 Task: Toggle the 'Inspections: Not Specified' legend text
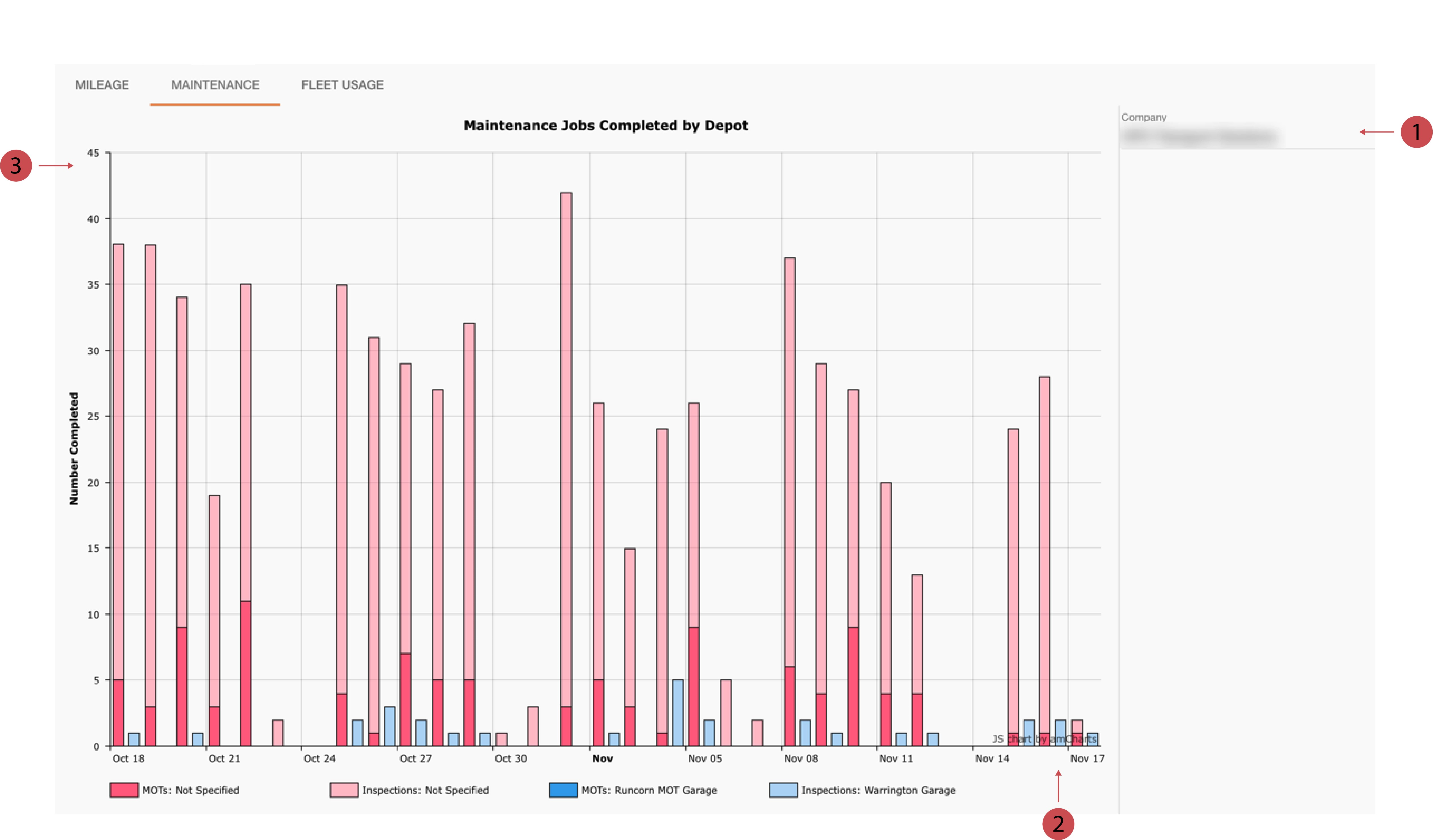[x=425, y=790]
